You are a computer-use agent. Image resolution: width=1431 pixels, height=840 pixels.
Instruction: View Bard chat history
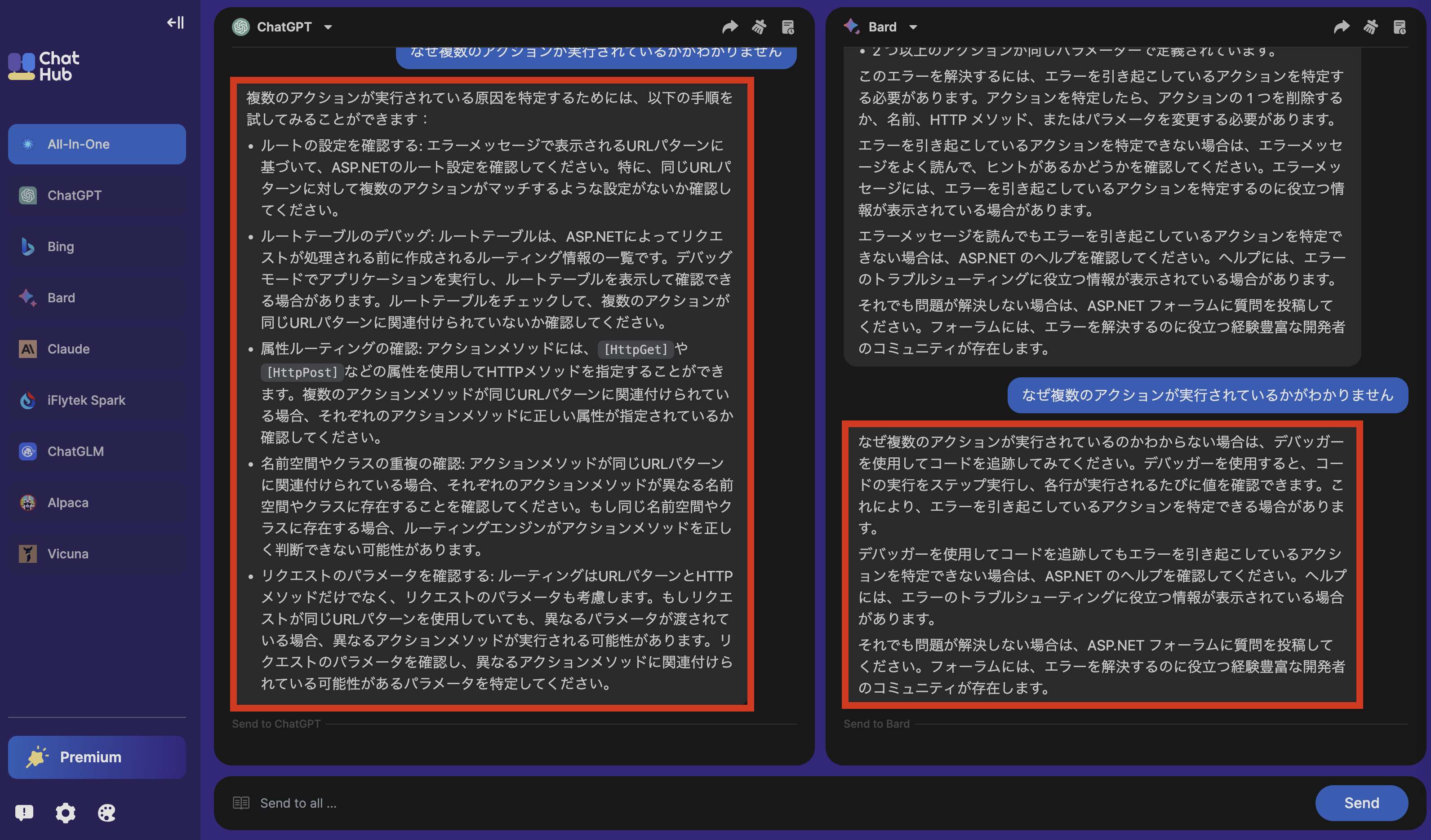pos(1399,26)
